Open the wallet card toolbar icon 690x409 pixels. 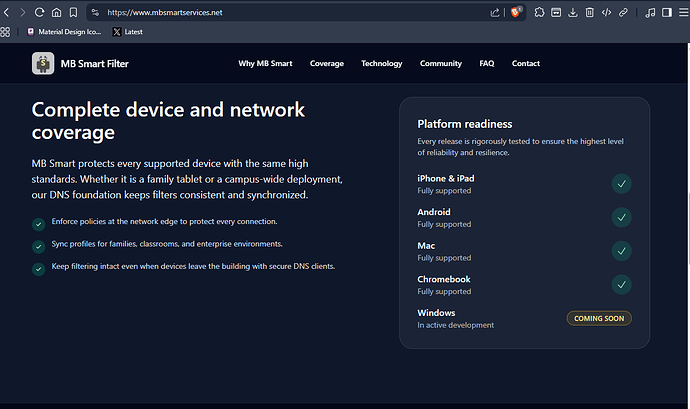(556, 12)
